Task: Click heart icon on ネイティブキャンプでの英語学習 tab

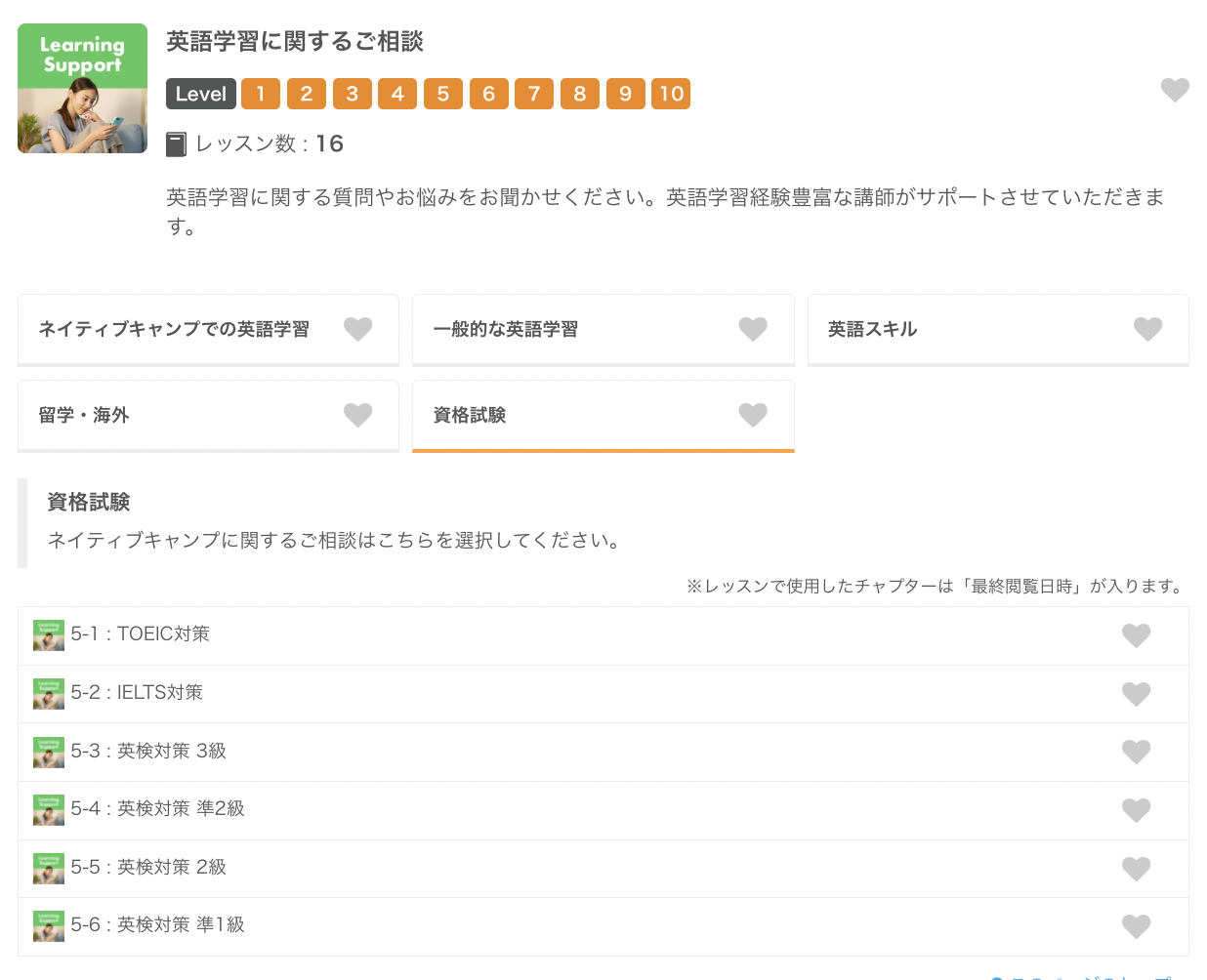Action: point(357,329)
